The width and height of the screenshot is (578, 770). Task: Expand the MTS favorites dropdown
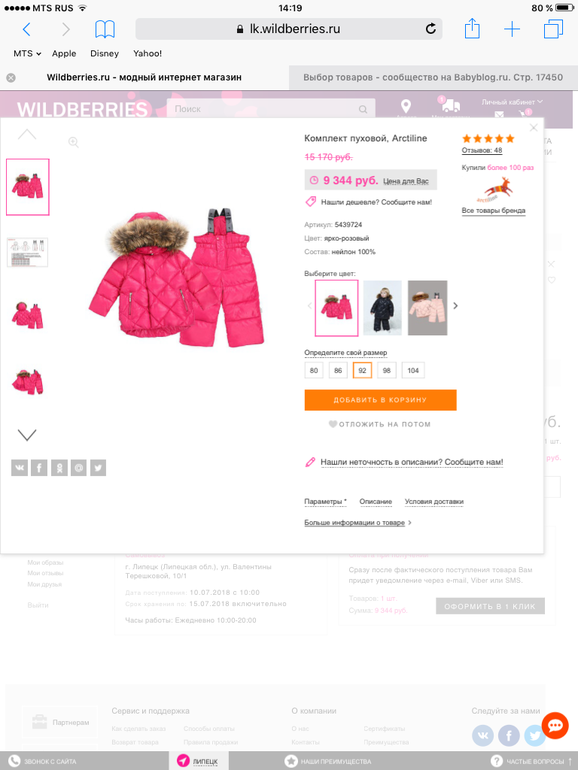27,54
